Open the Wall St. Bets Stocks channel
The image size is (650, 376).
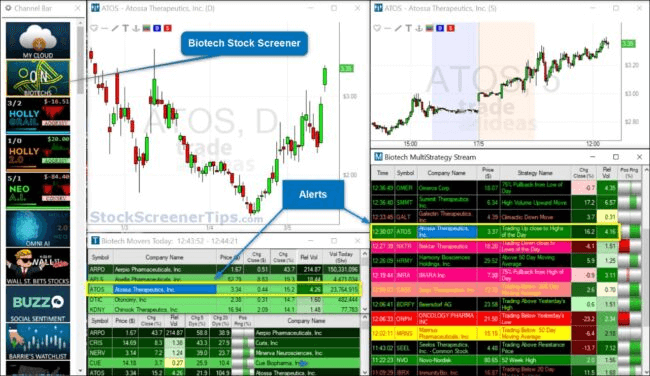point(38,267)
